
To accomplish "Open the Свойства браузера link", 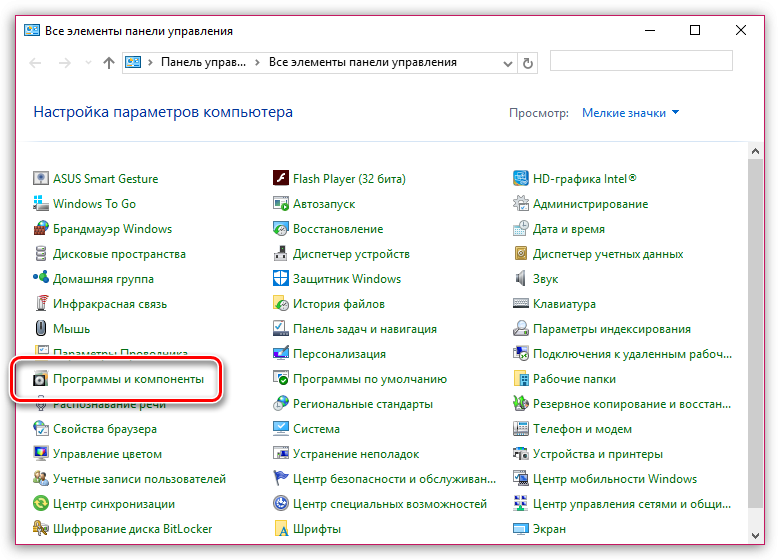I will tap(104, 429).
